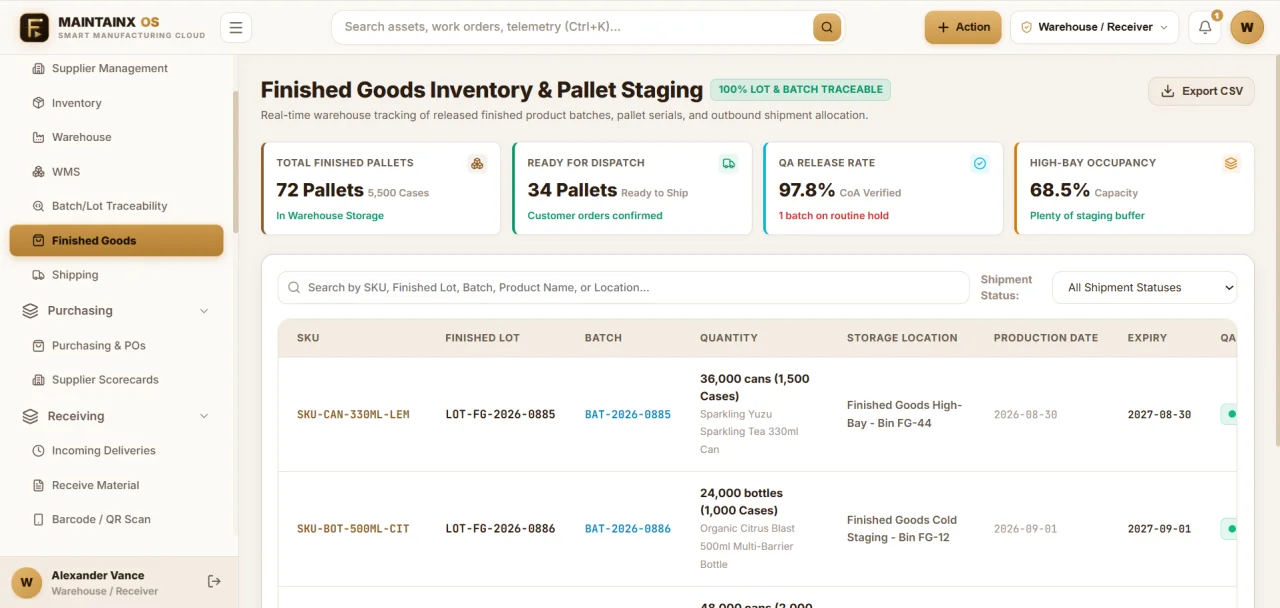Click the Barcode / QR Scan icon
The image size is (1280, 608).
(x=38, y=520)
